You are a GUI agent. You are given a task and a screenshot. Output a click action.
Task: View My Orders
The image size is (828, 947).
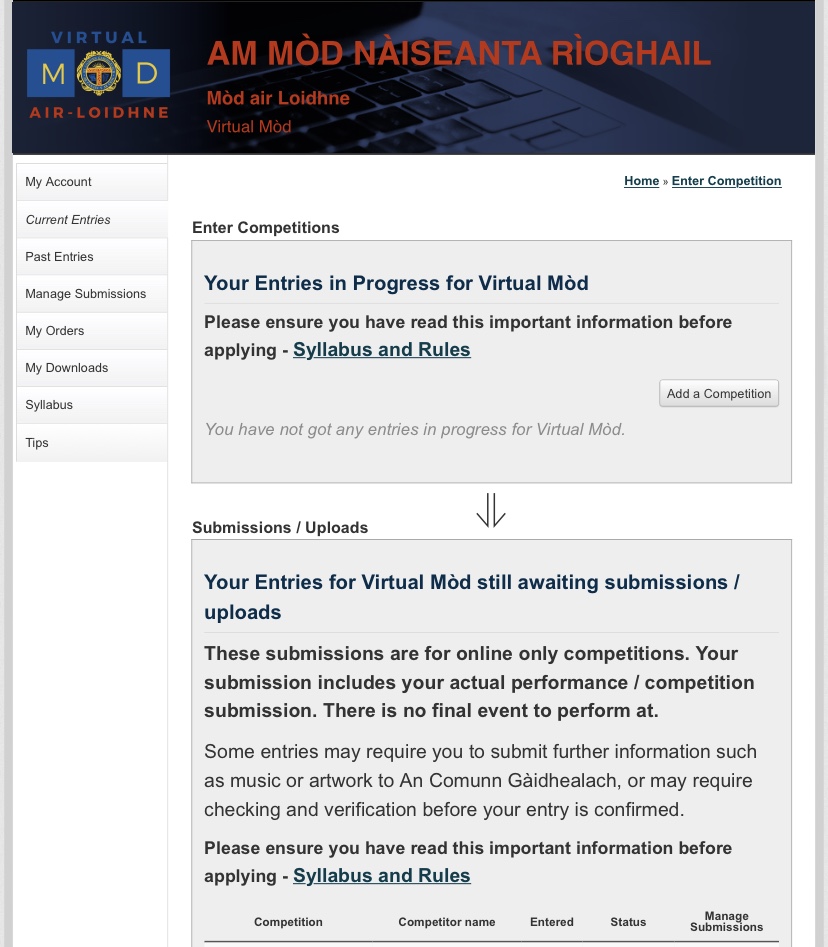pyautogui.click(x=92, y=330)
